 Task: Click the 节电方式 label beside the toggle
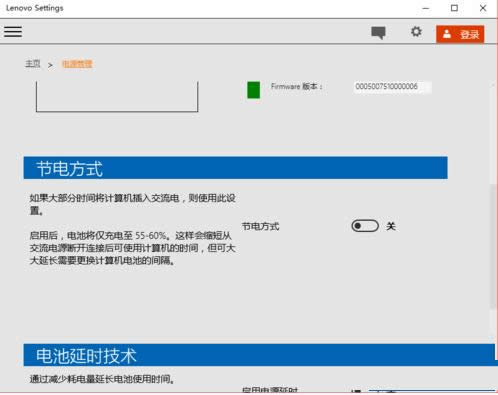click(260, 227)
